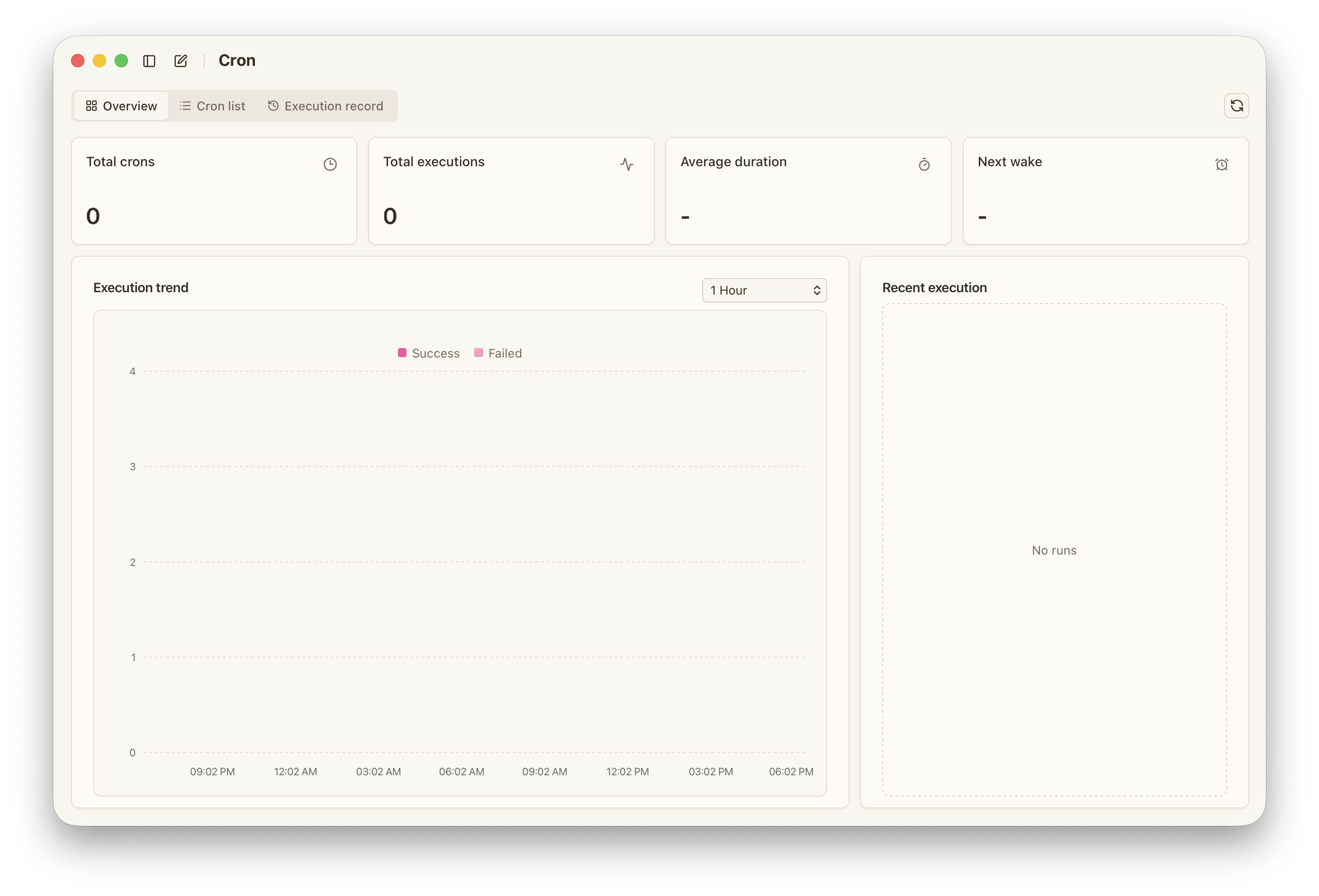This screenshot has width=1319, height=896.
Task: Open the compose/edit icon in the titlebar
Action: tap(181, 60)
